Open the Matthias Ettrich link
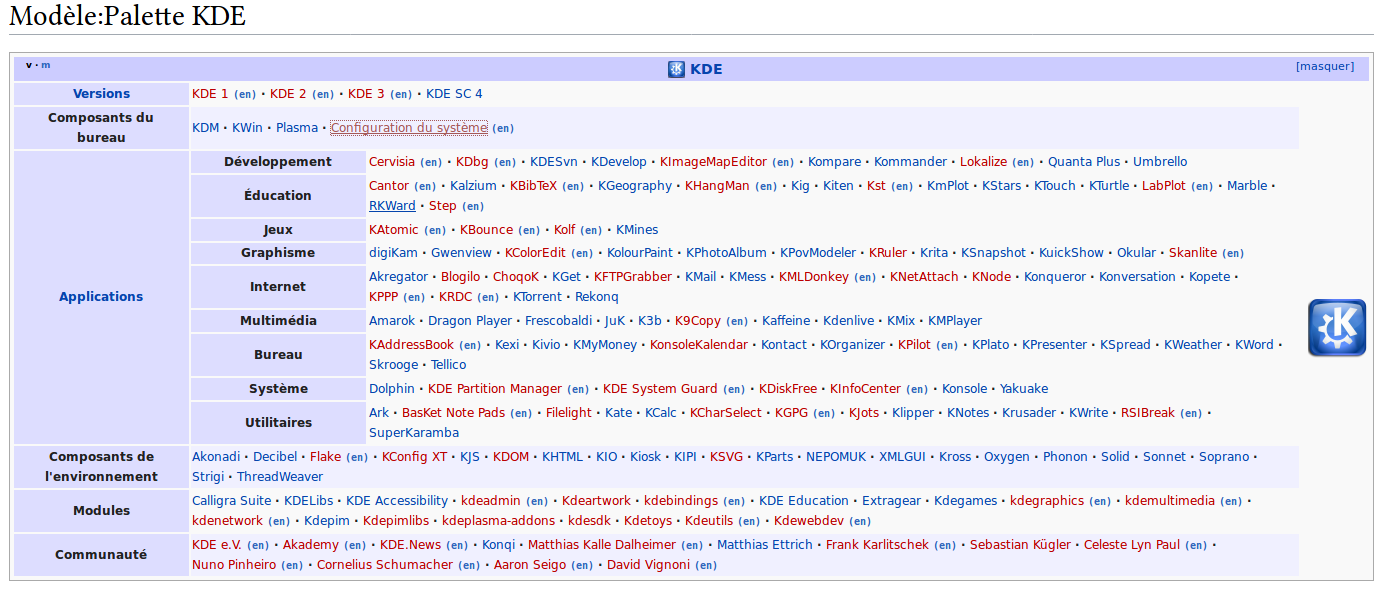The image size is (1382, 589). pyautogui.click(x=764, y=545)
